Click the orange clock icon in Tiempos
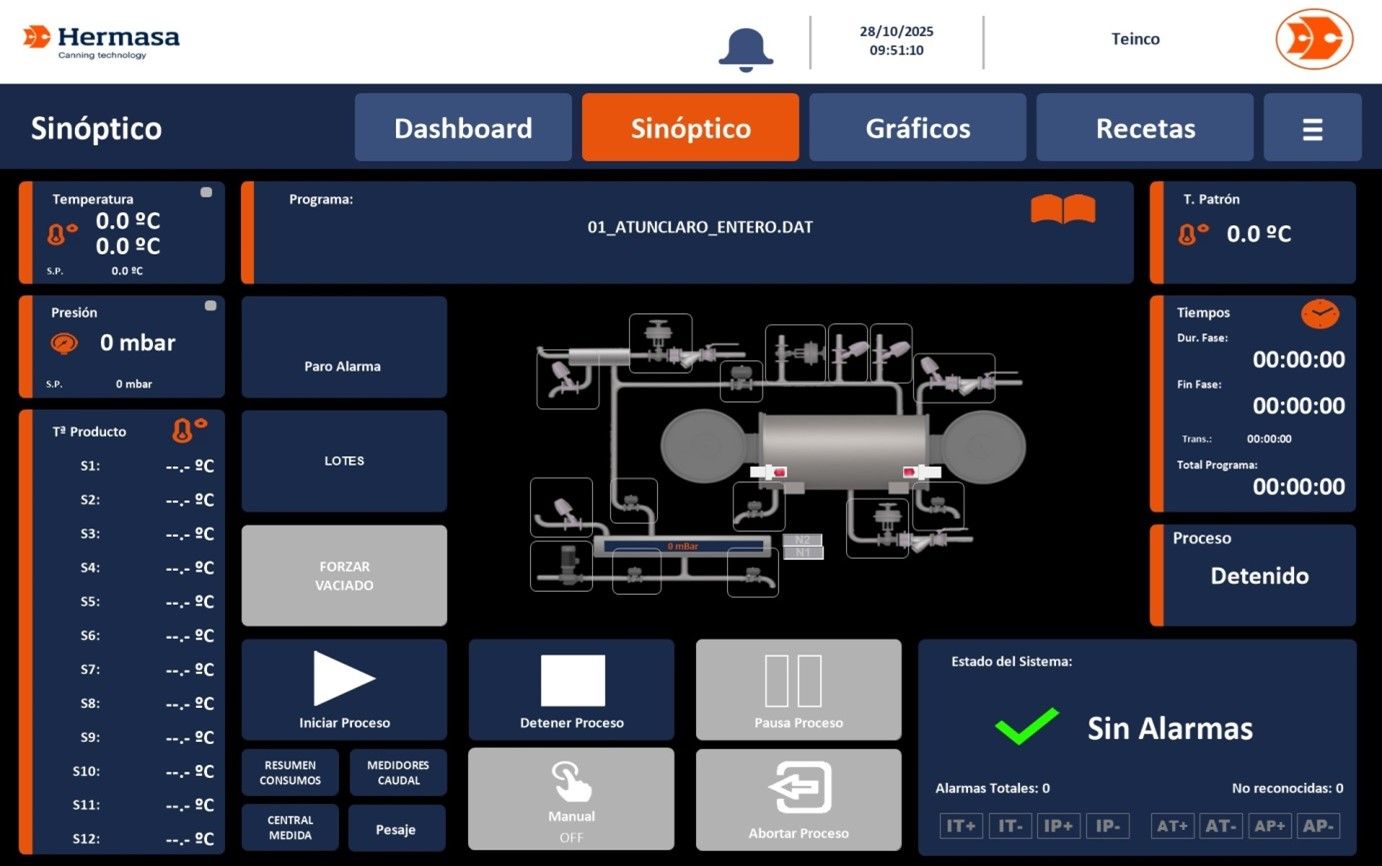 click(1320, 314)
